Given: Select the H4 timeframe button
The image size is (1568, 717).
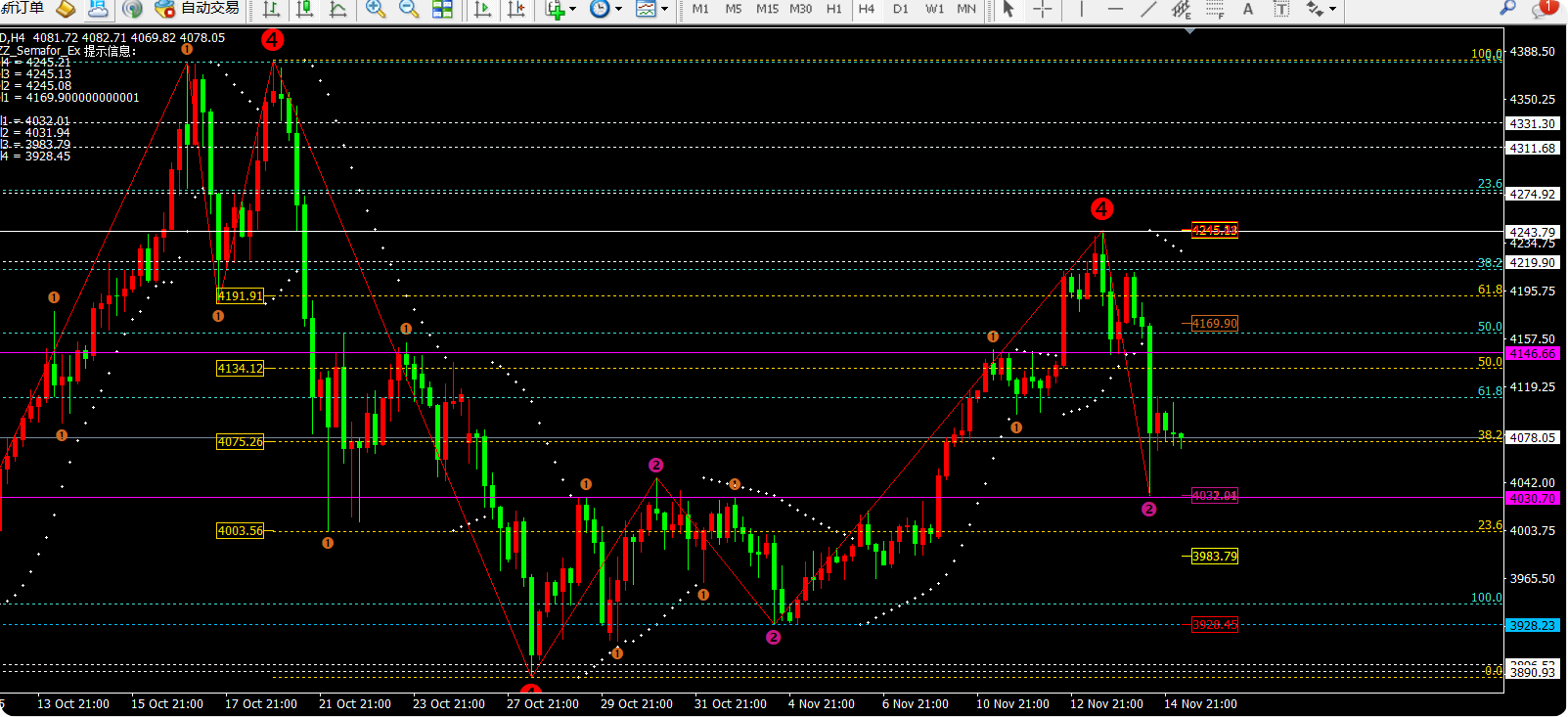Looking at the screenshot, I should pos(867,9).
